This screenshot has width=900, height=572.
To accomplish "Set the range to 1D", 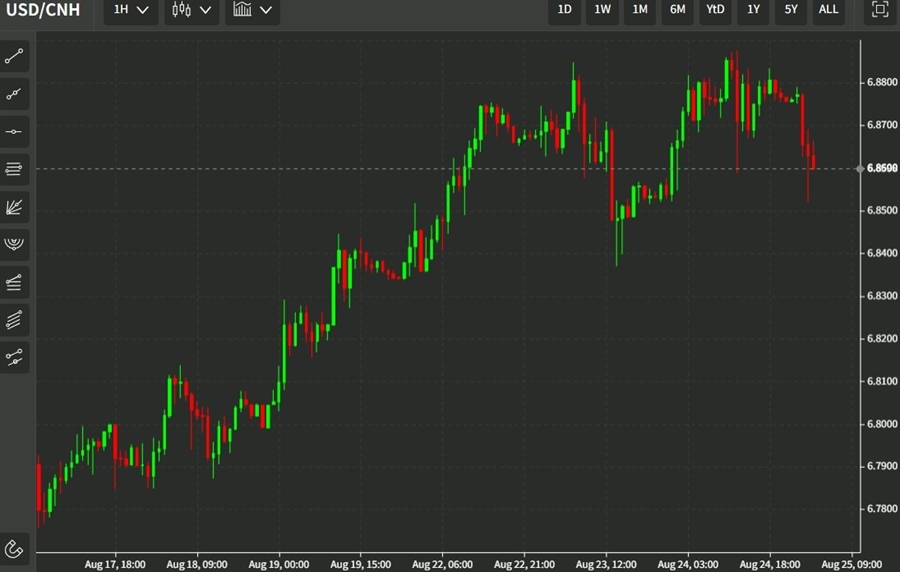I will (565, 10).
